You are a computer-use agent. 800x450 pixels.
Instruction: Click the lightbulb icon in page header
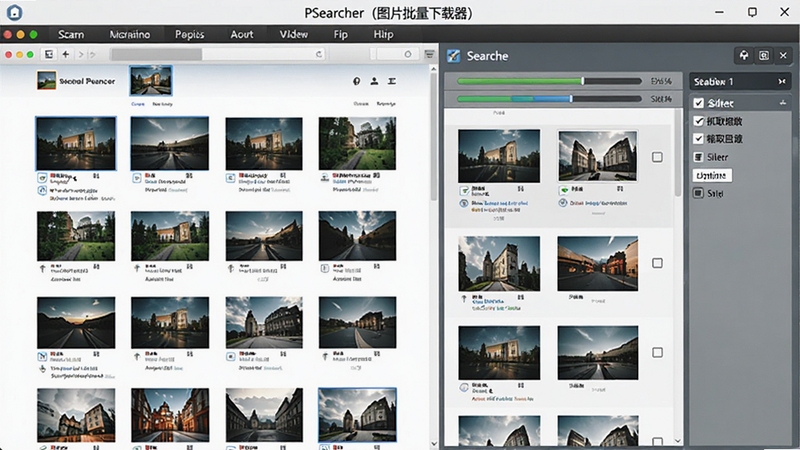tap(357, 81)
